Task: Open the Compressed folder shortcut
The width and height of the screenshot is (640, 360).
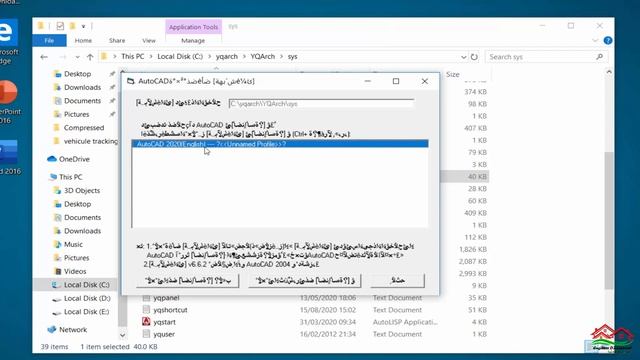Action: [84, 128]
